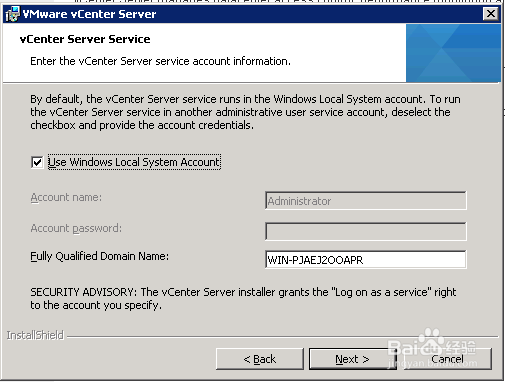Uncheck Use Windows Local System Account checkbox
The image size is (505, 382).
[x=37, y=162]
